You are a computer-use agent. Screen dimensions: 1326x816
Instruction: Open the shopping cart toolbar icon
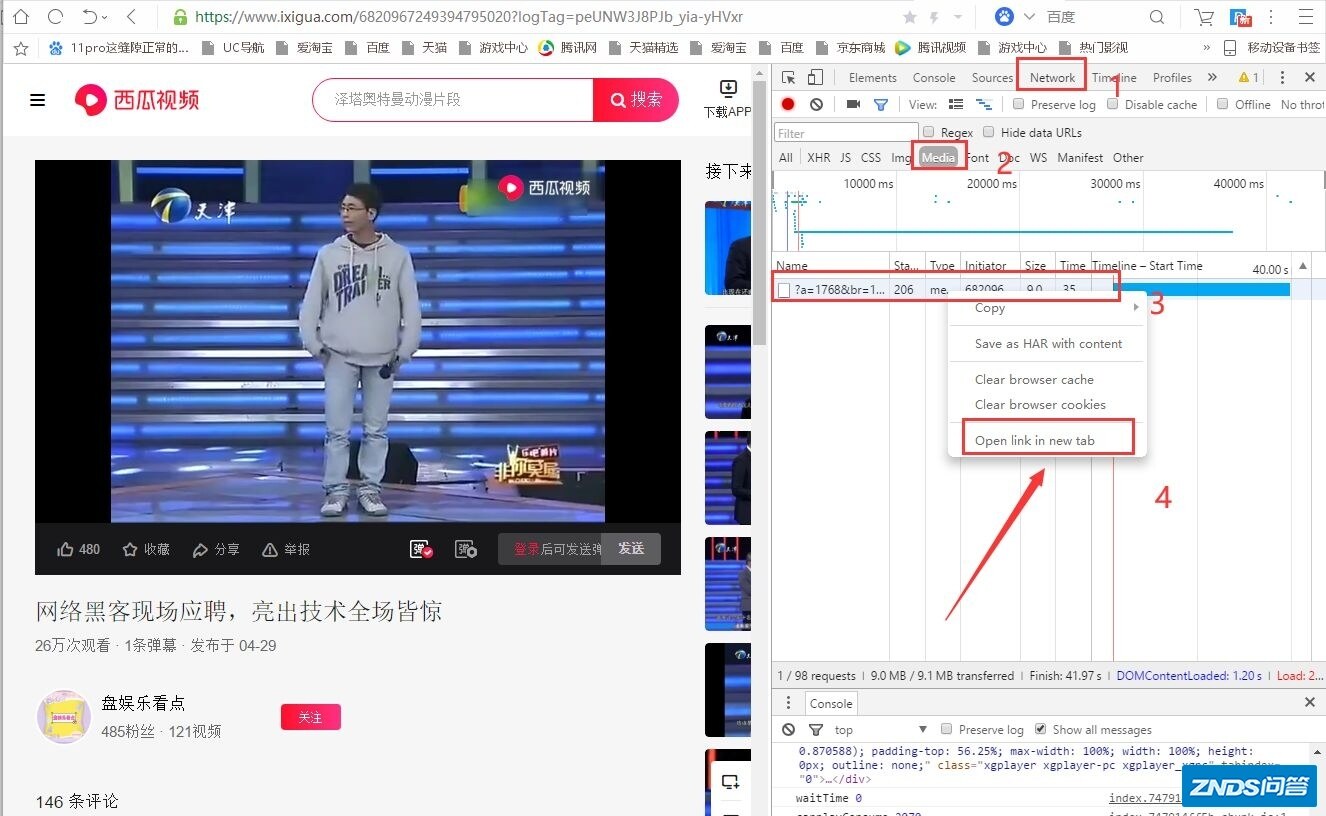(x=1204, y=17)
